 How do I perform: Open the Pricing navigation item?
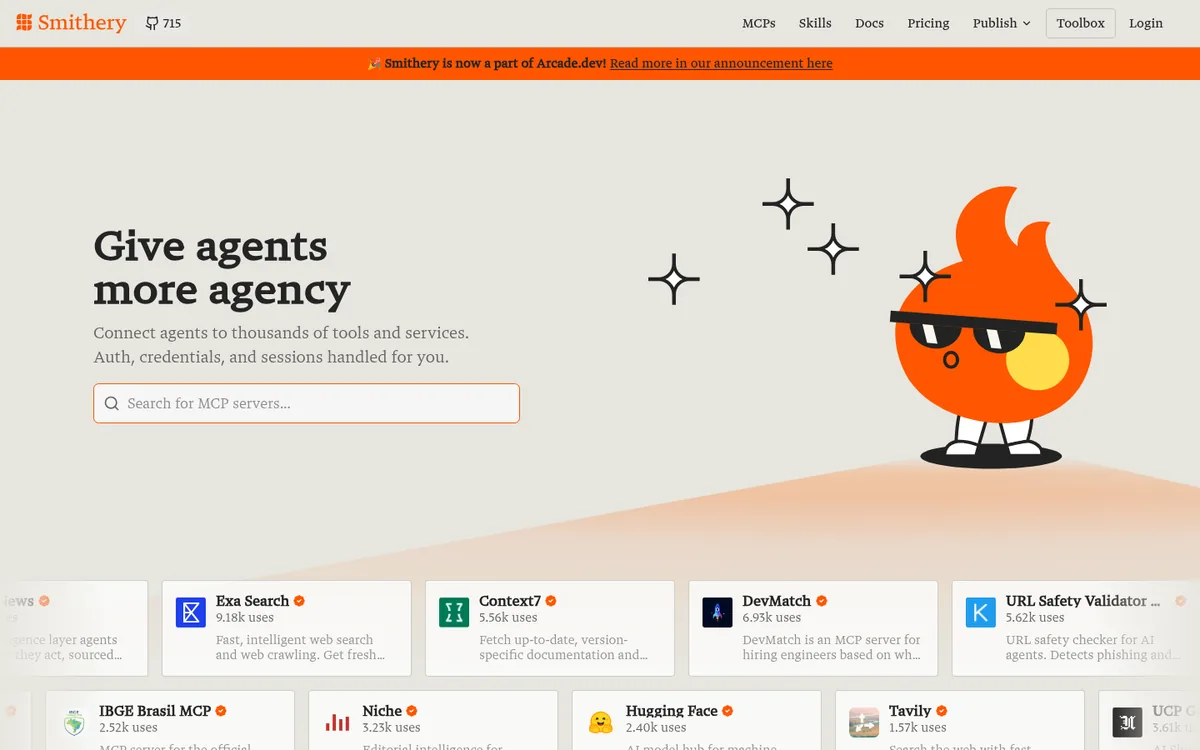928,23
